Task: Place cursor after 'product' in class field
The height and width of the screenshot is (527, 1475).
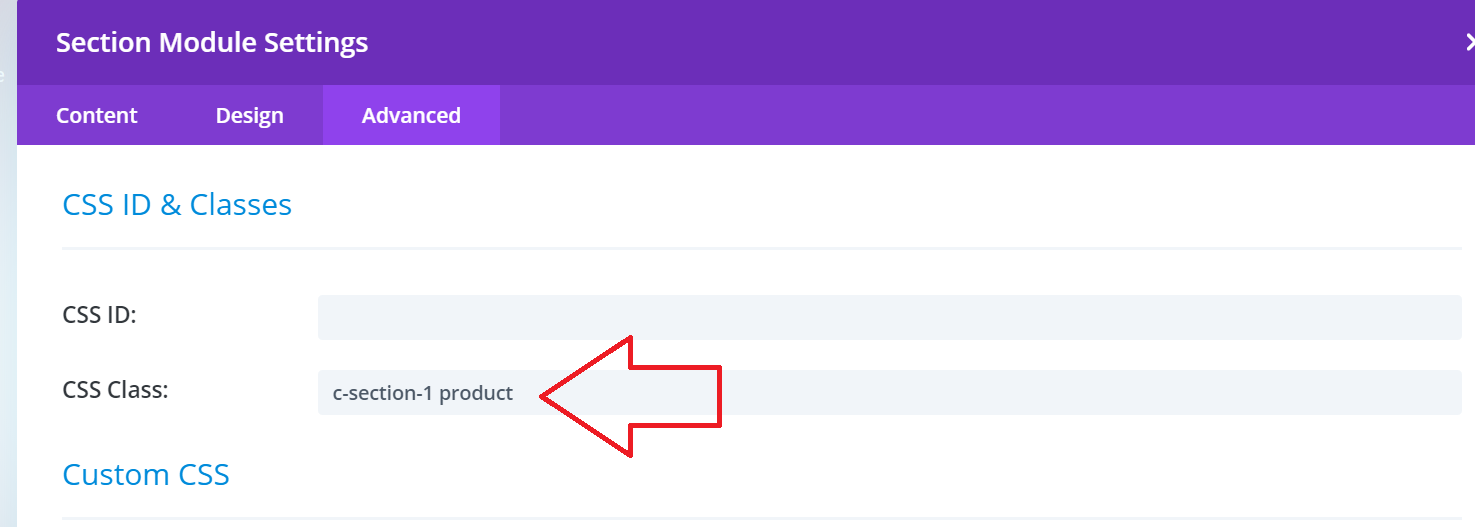Action: point(516,393)
